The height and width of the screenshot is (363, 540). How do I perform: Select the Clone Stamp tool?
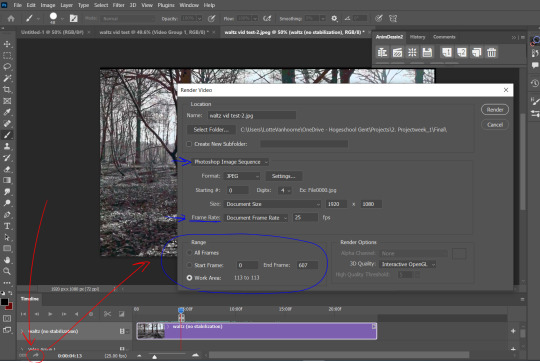click(7, 146)
